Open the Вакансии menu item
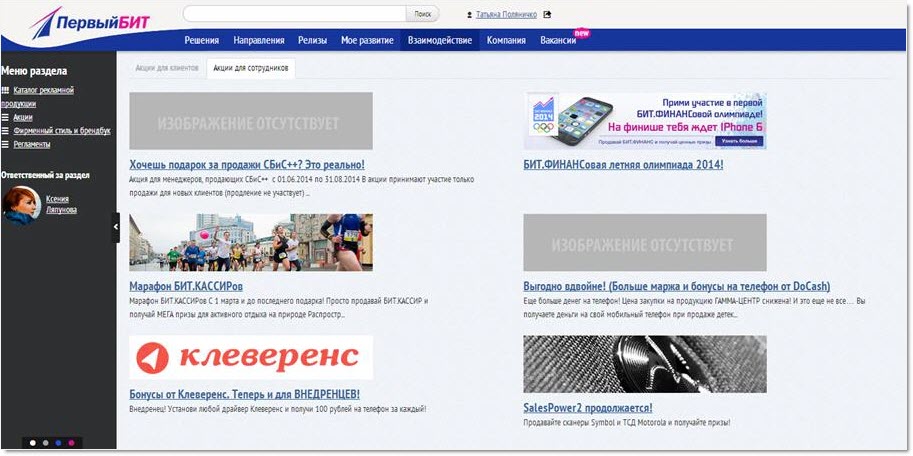 558,41
